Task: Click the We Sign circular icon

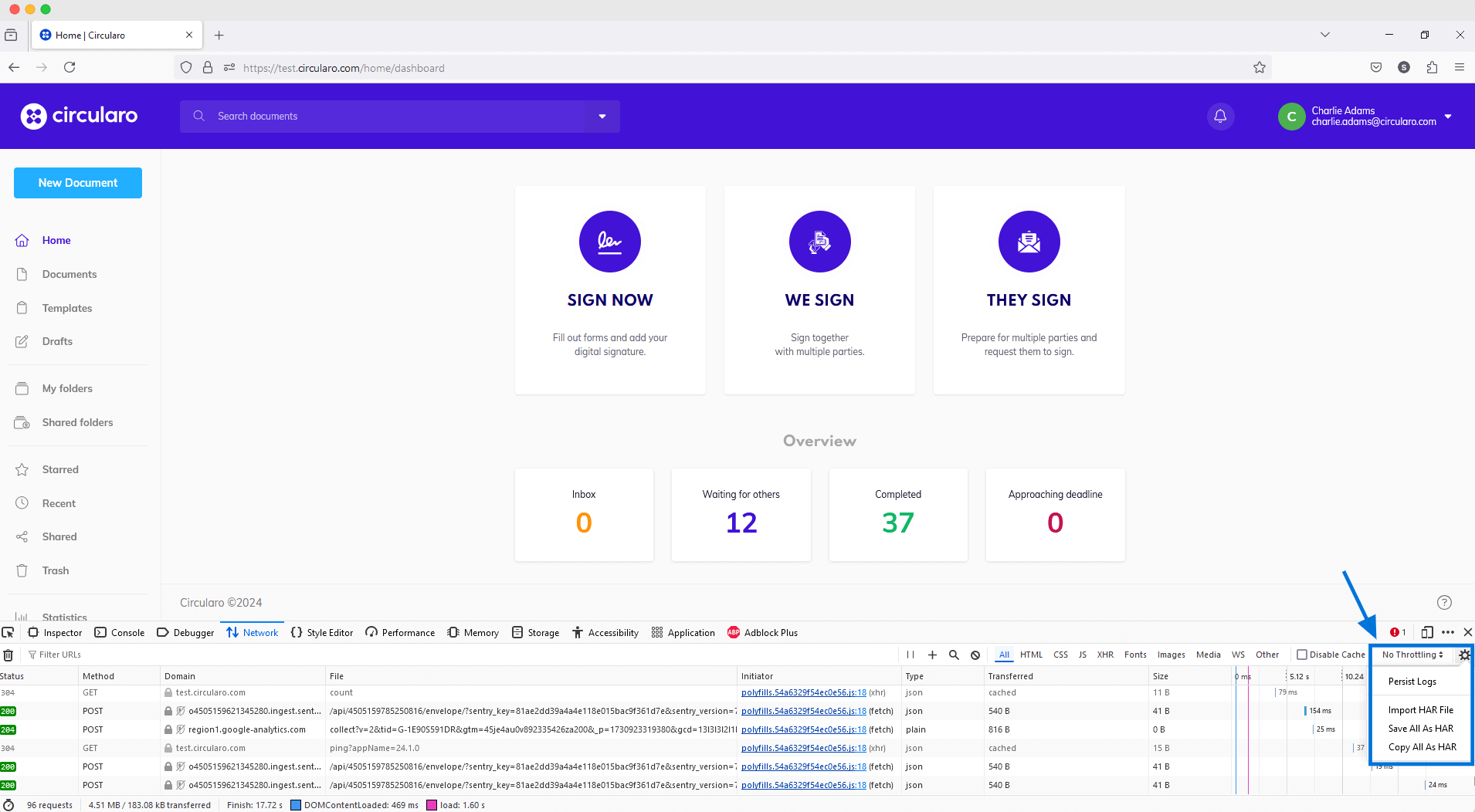Action: point(819,242)
